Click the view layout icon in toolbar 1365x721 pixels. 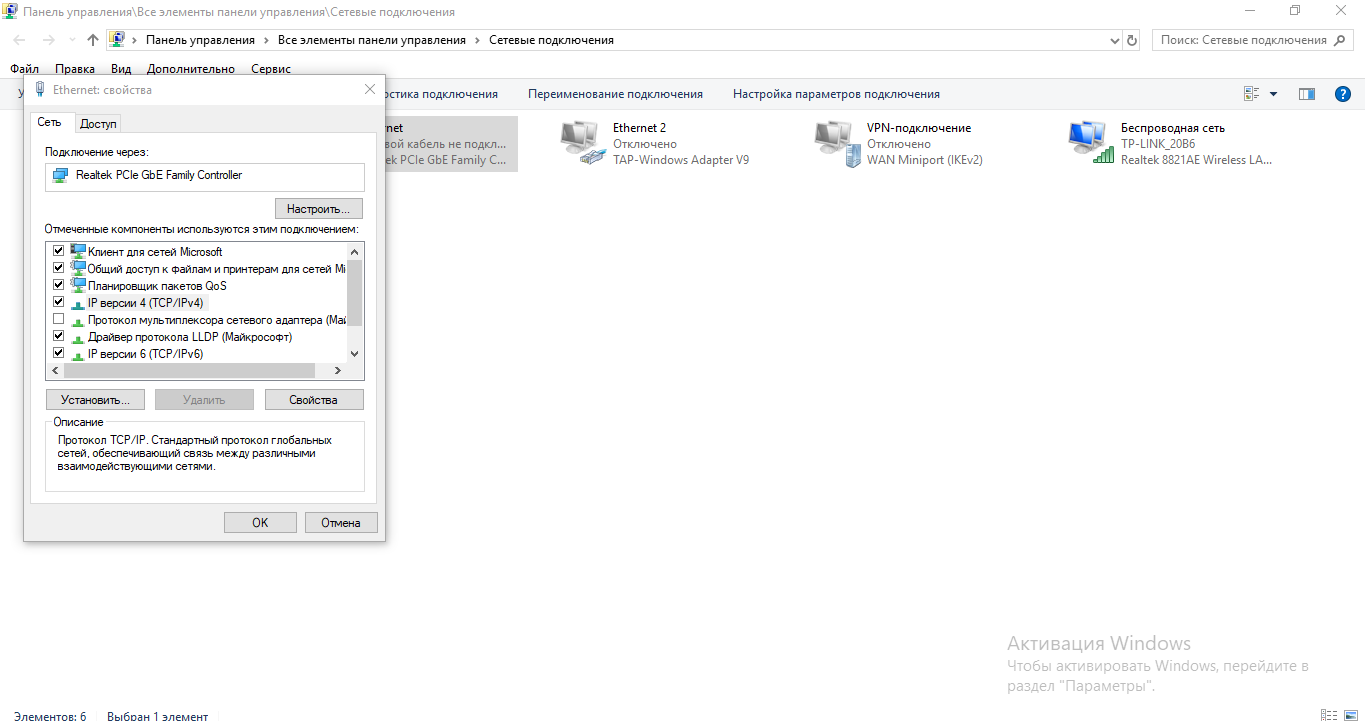[x=1251, y=94]
